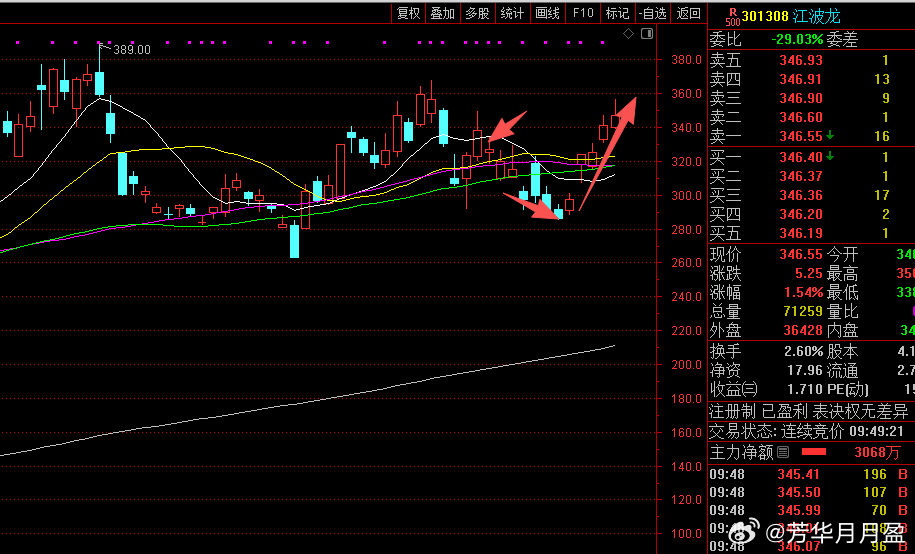Click the 主力净额 red bar indicator
Image resolution: width=915 pixels, height=554 pixels.
pos(814,452)
